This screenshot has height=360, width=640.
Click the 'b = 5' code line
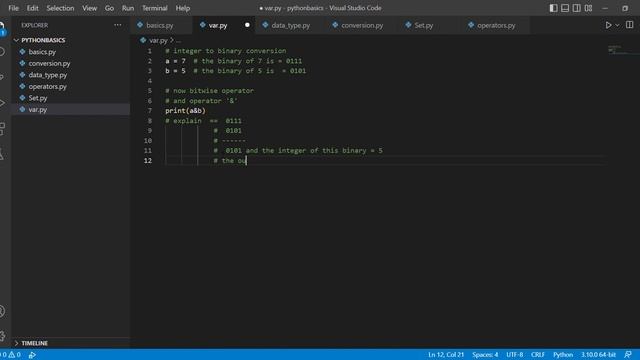coord(236,71)
